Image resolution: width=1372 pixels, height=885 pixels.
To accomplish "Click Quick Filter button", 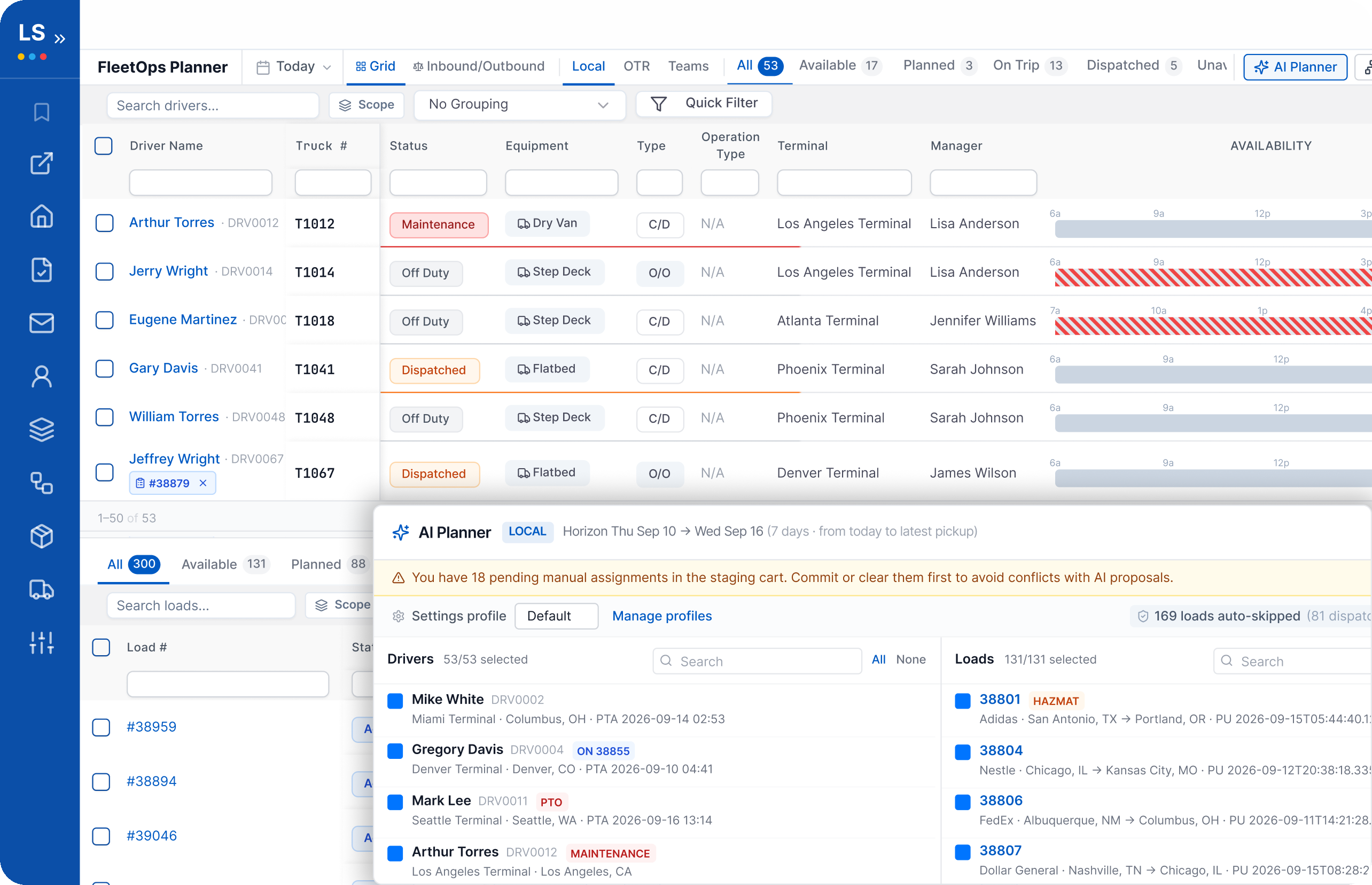I will coord(703,104).
